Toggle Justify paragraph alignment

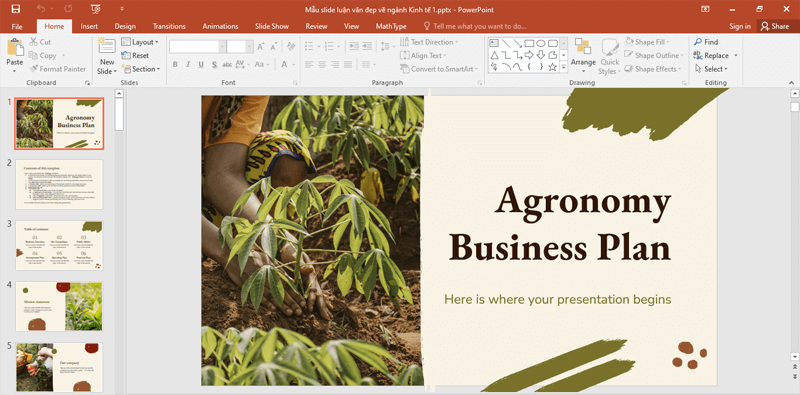coord(348,64)
